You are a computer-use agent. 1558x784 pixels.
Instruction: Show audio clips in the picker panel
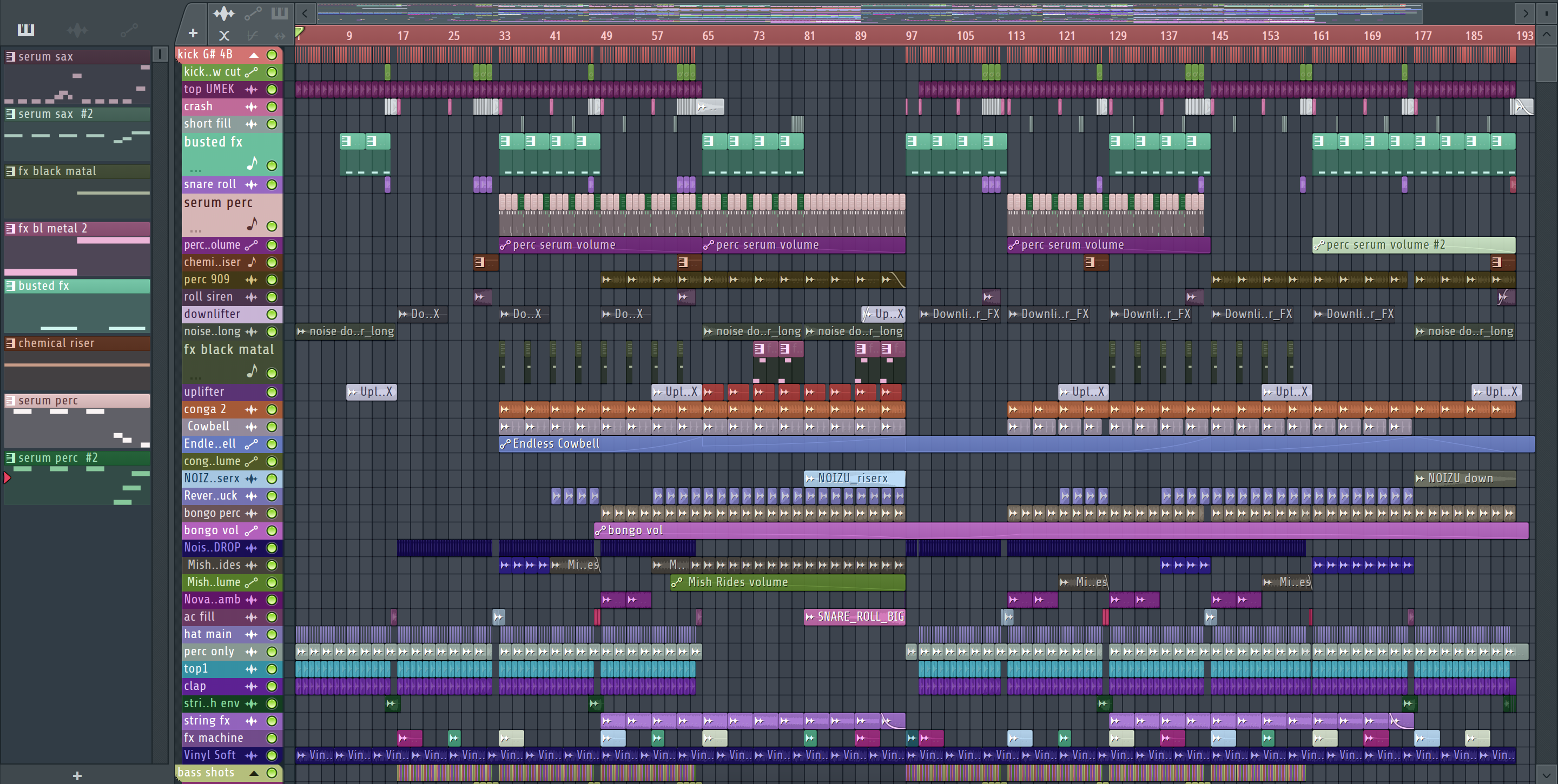[77, 30]
